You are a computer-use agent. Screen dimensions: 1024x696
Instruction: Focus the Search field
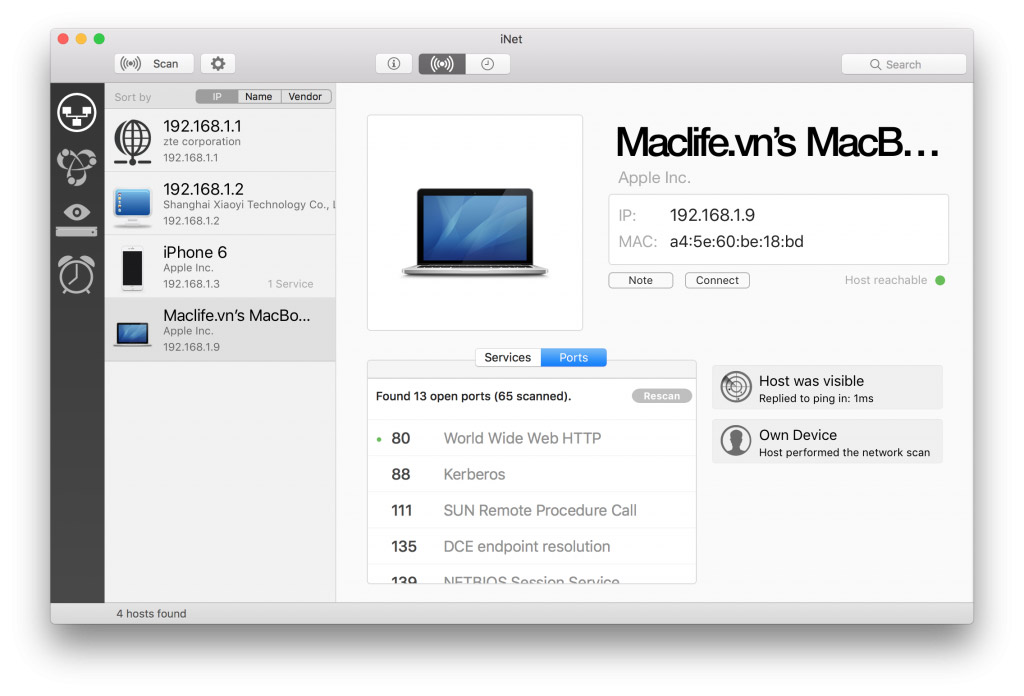pos(903,64)
